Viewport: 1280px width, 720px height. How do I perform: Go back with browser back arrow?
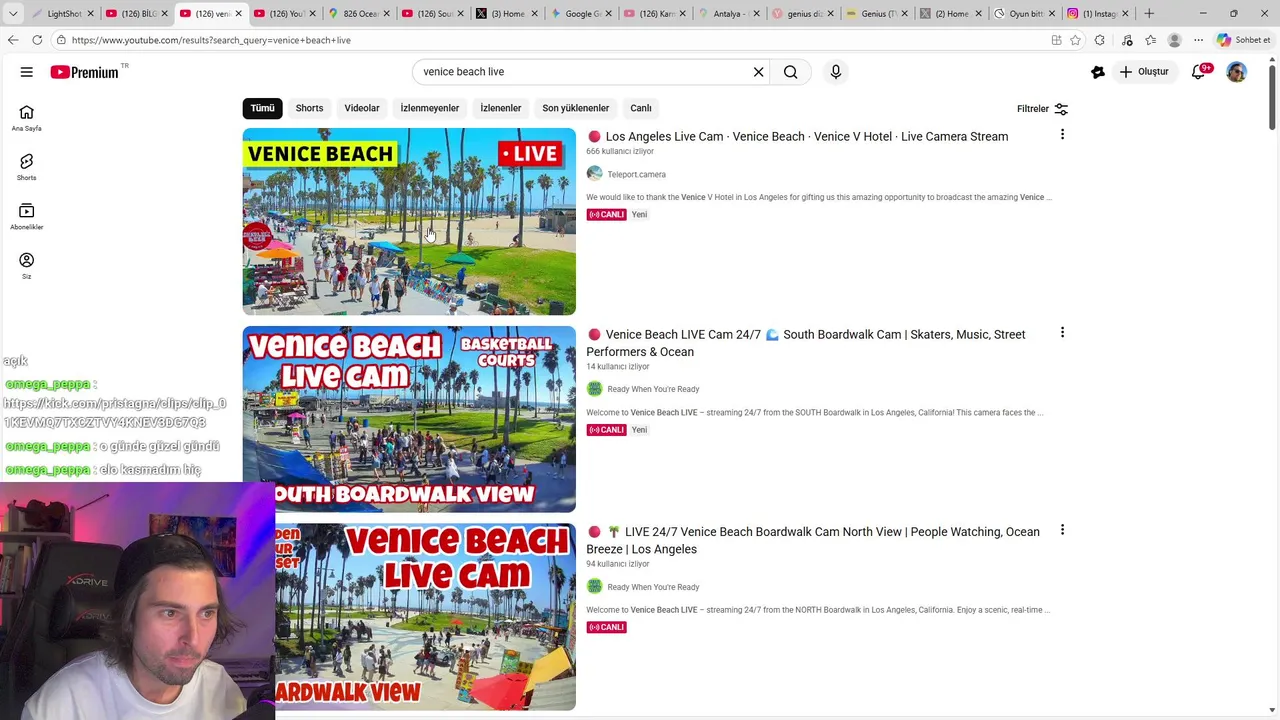[x=13, y=40]
